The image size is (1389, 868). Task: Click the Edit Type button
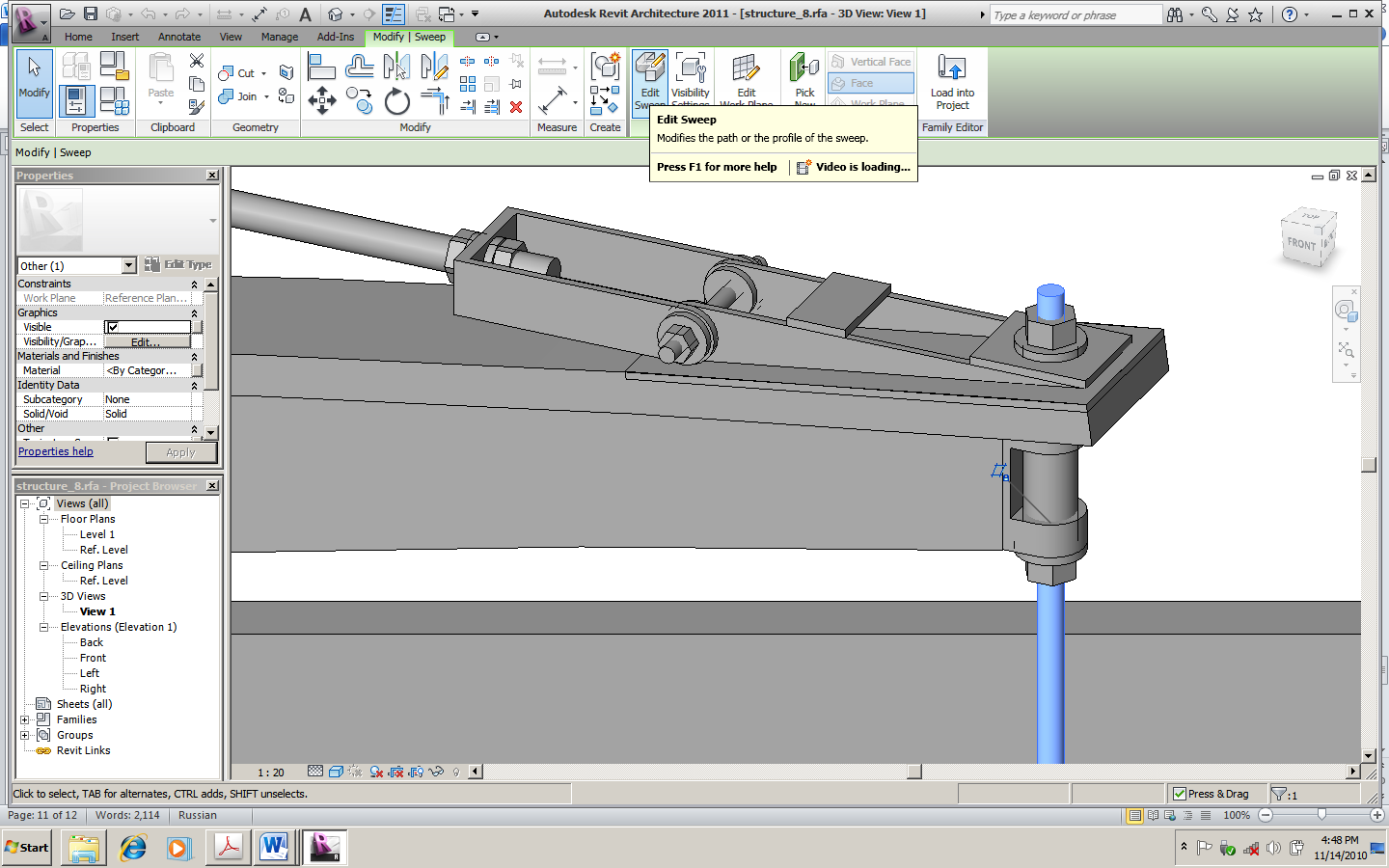pos(178,264)
